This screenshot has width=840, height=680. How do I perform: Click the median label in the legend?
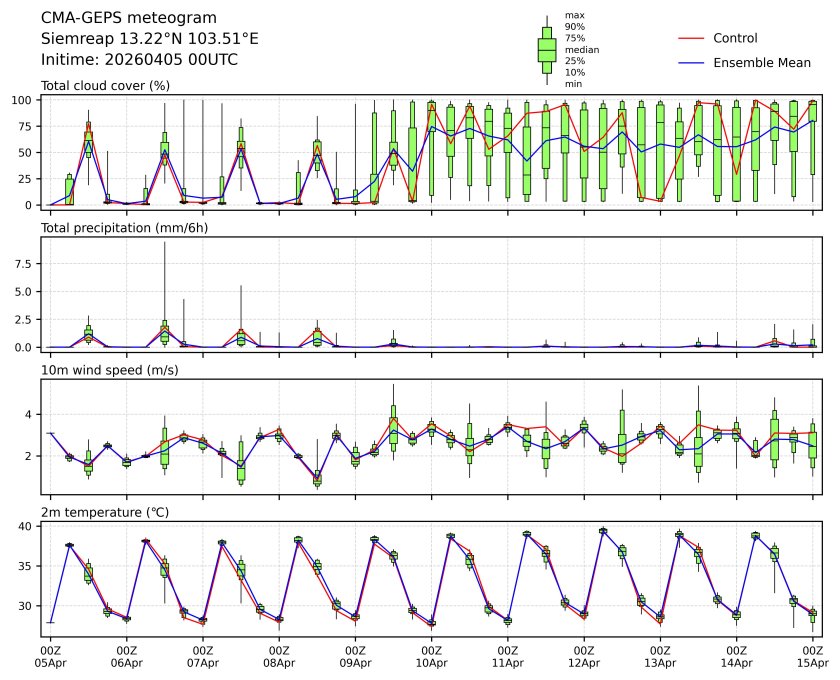(578, 49)
